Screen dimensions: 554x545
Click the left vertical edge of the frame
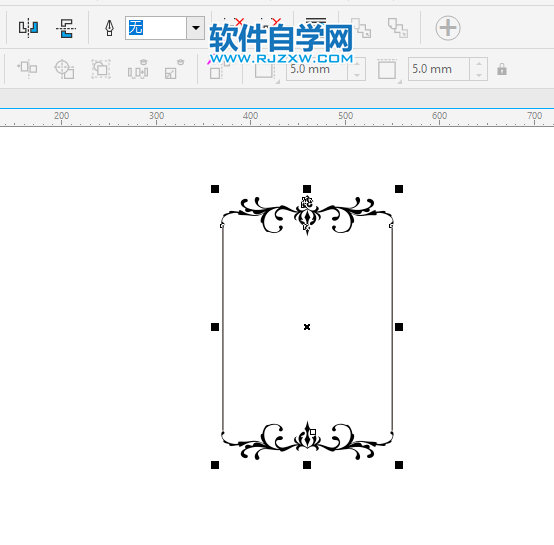point(223,328)
